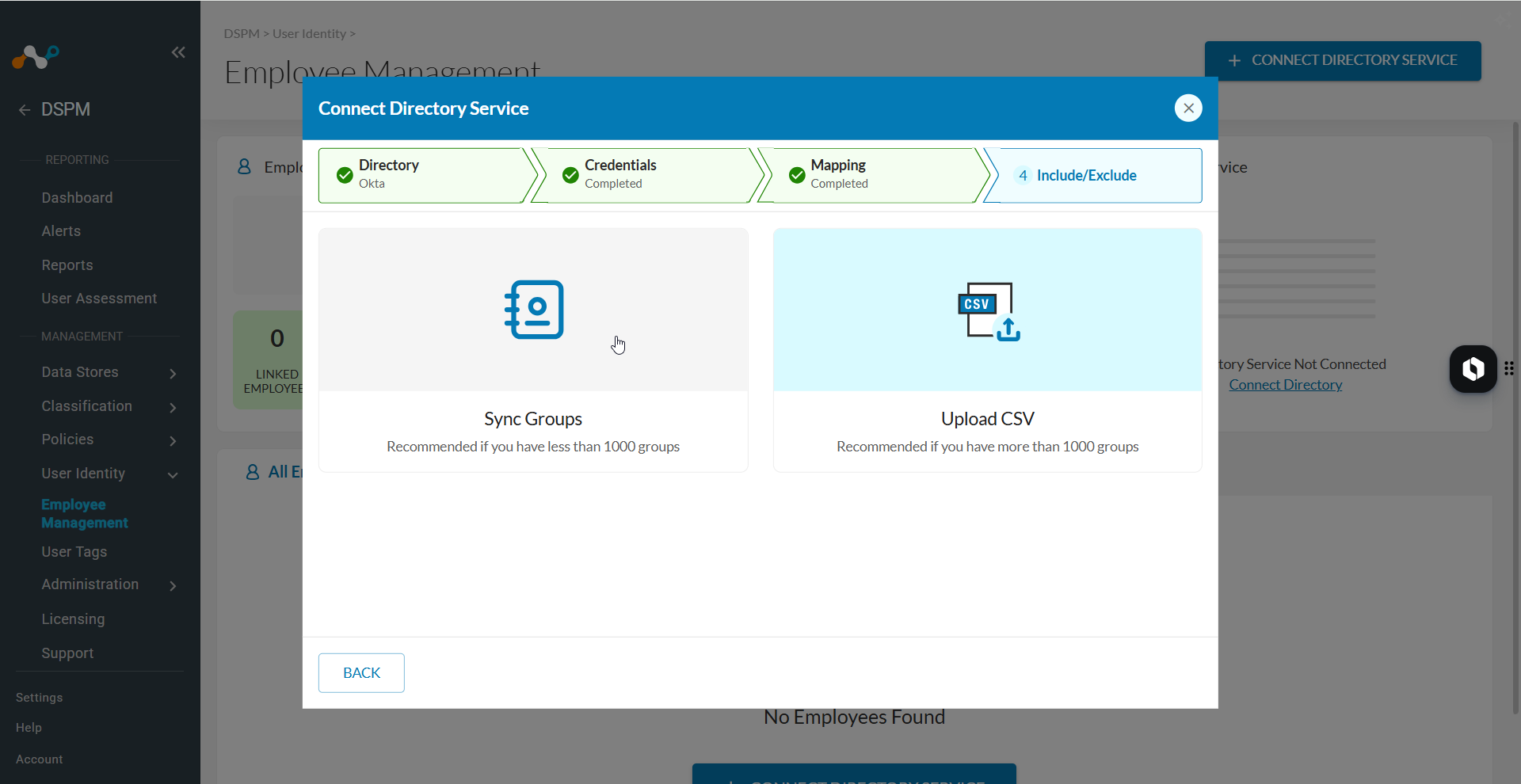Viewport: 1521px width, 784px height.
Task: Click the step number 4 badge
Action: pyautogui.click(x=1023, y=175)
